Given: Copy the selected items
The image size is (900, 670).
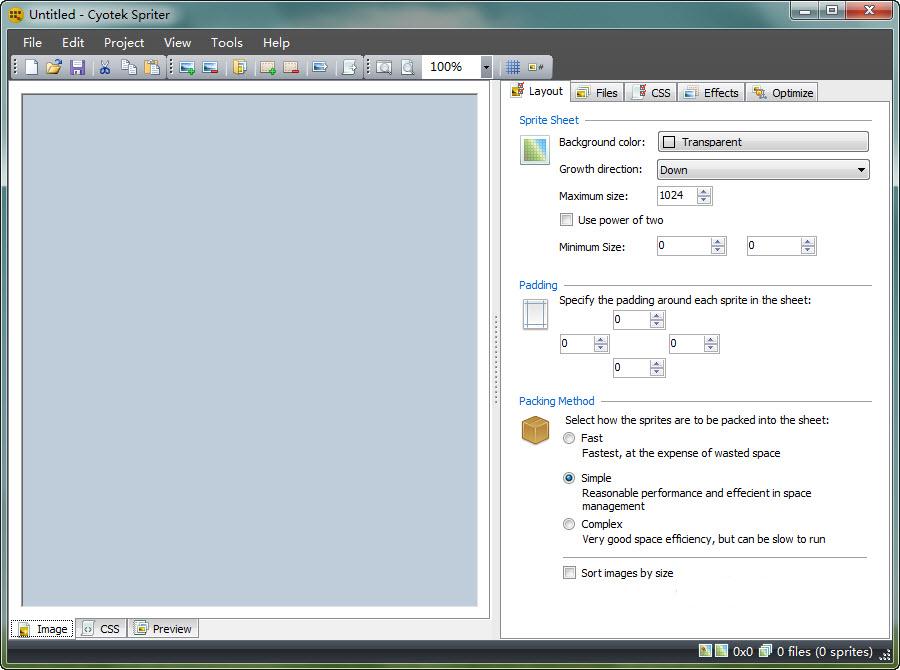Looking at the screenshot, I should coord(129,67).
